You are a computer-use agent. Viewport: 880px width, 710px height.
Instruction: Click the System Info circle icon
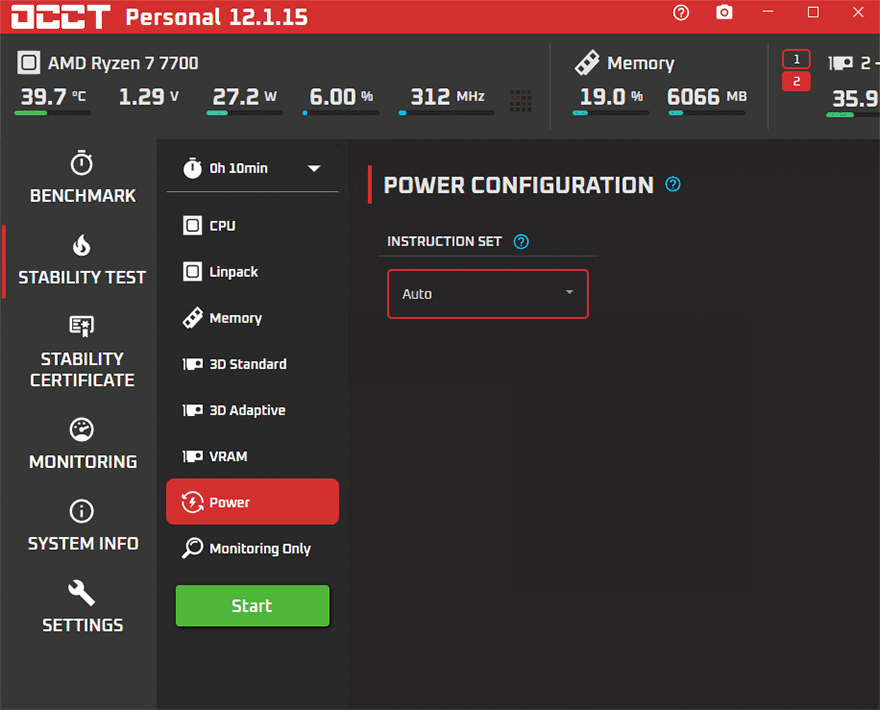82,511
